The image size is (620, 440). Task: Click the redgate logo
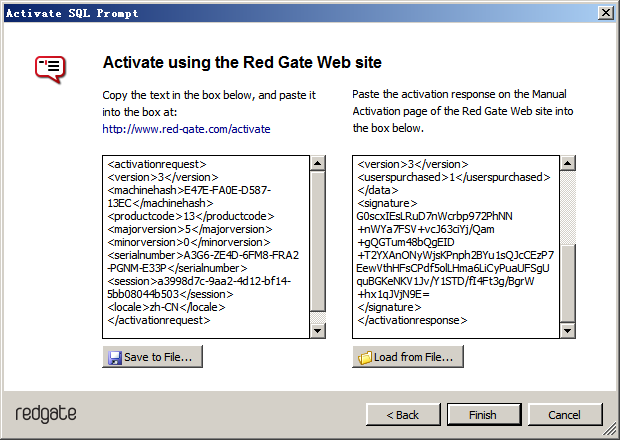click(x=46, y=414)
